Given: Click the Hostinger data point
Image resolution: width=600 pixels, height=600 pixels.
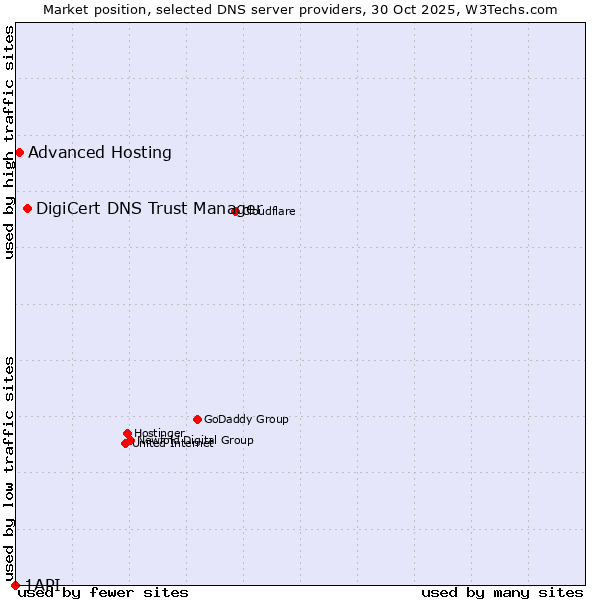Looking at the screenshot, I should 127,433.
